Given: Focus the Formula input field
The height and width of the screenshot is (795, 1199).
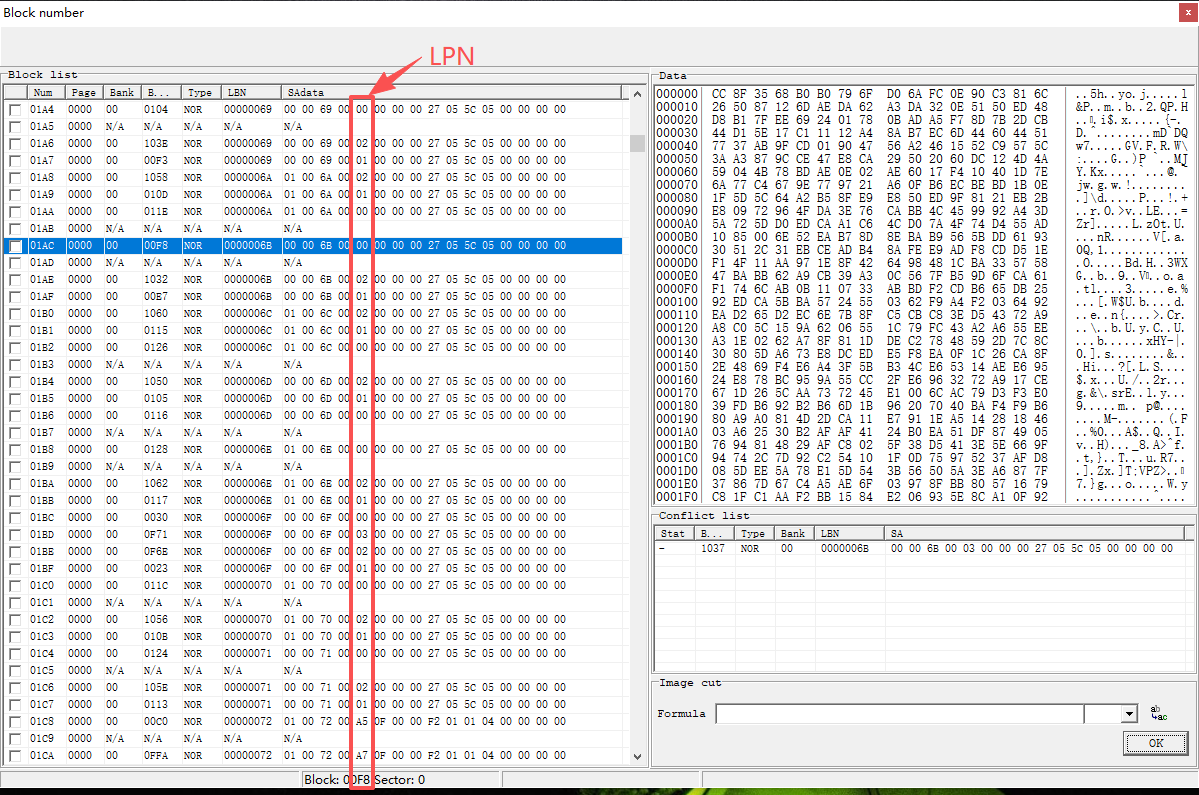Looking at the screenshot, I should (x=900, y=714).
